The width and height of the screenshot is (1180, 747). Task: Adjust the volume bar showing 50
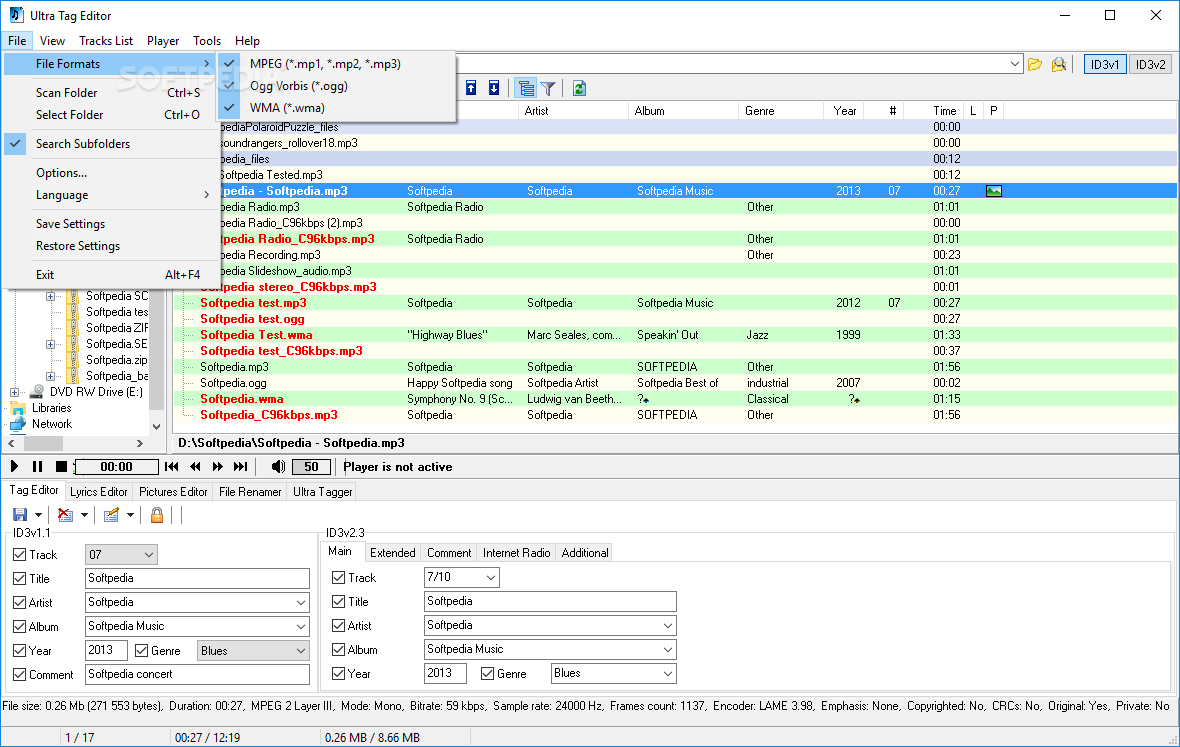(x=311, y=467)
